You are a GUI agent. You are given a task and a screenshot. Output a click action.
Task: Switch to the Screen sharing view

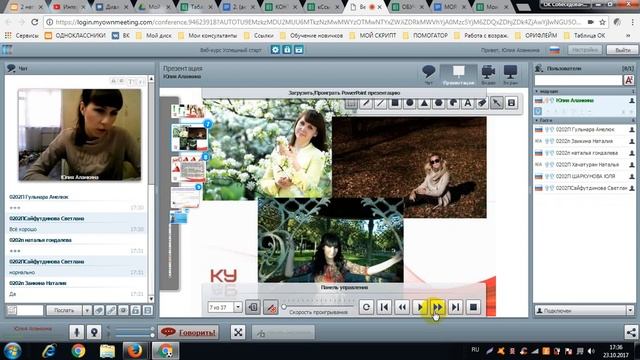point(510,75)
